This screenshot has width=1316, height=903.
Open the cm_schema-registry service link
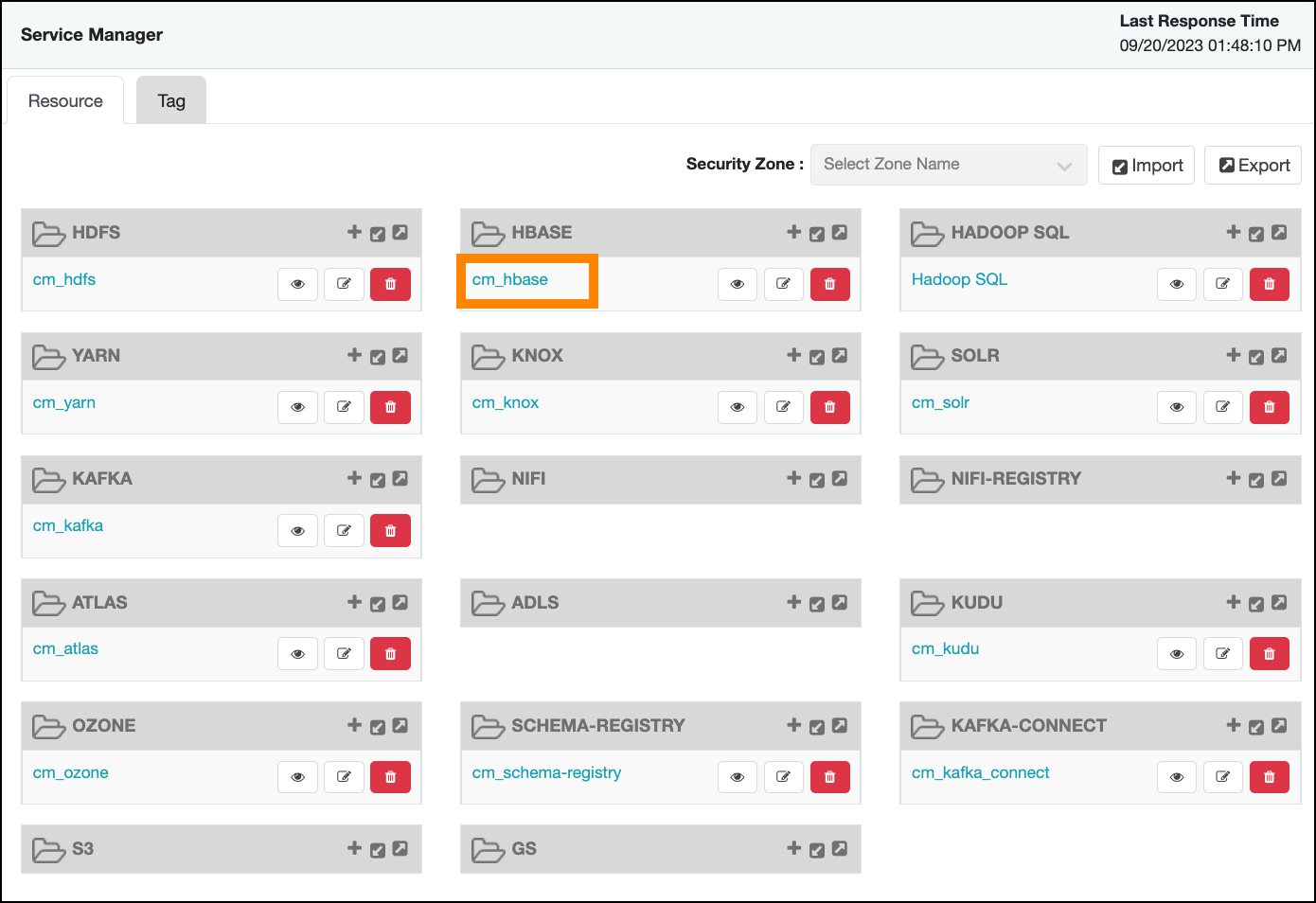tap(546, 772)
